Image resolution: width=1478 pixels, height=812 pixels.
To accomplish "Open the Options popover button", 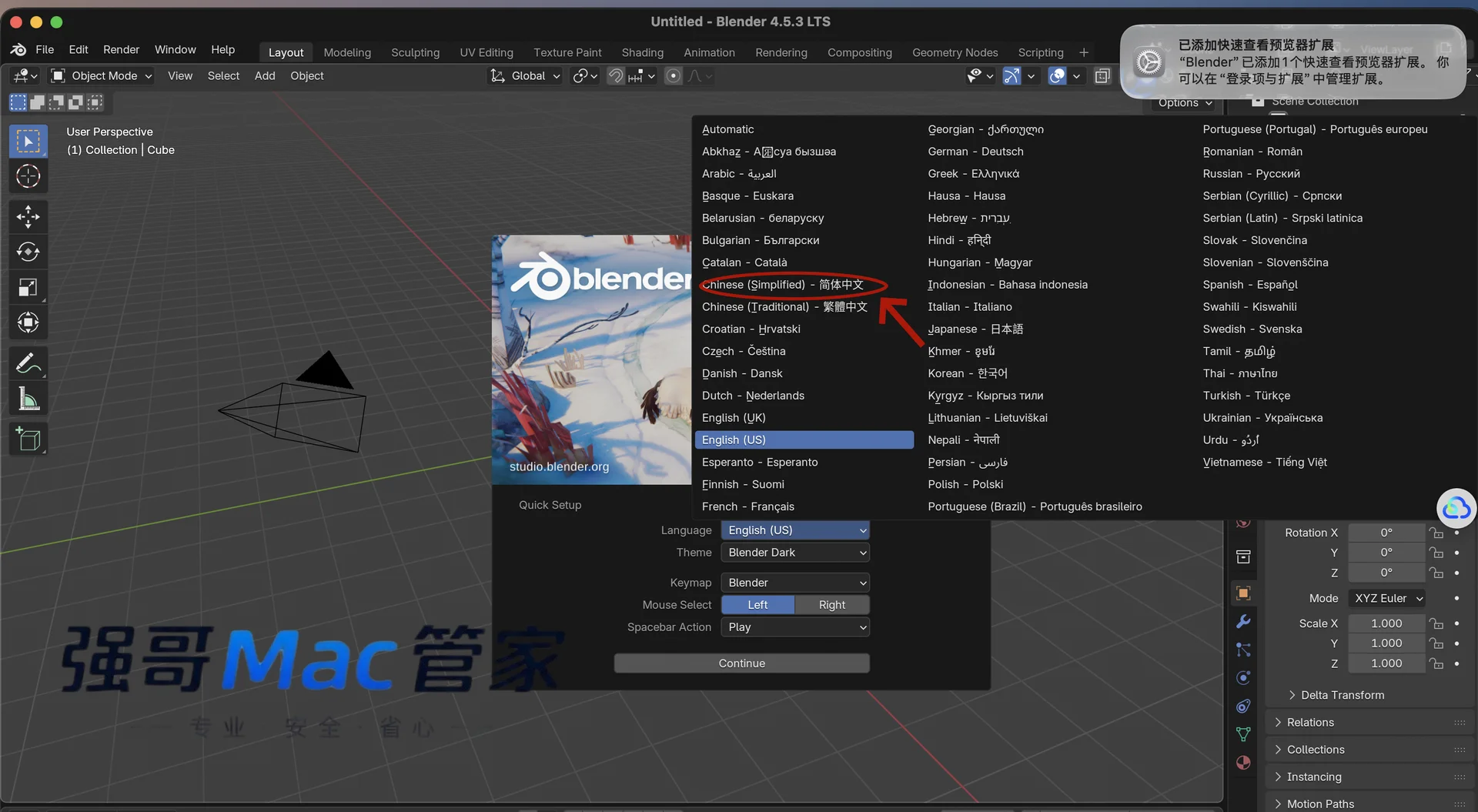I will pyautogui.click(x=1185, y=102).
